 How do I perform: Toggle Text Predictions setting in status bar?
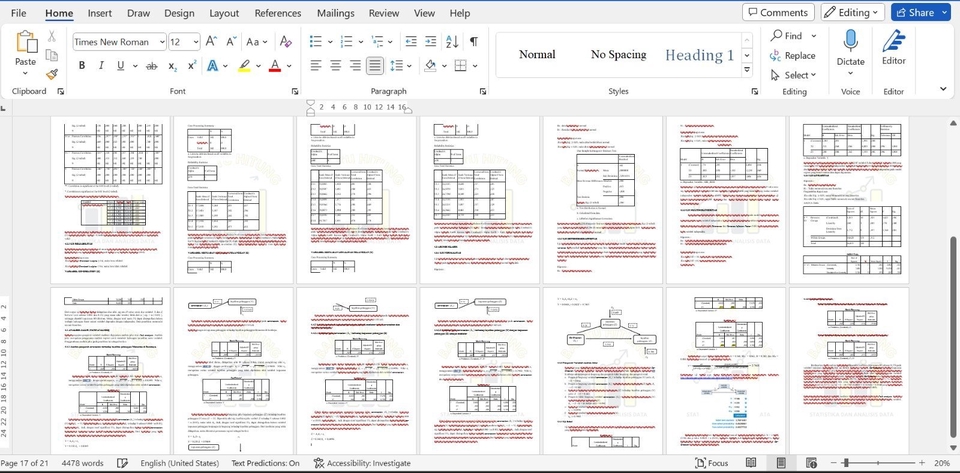tap(265, 463)
